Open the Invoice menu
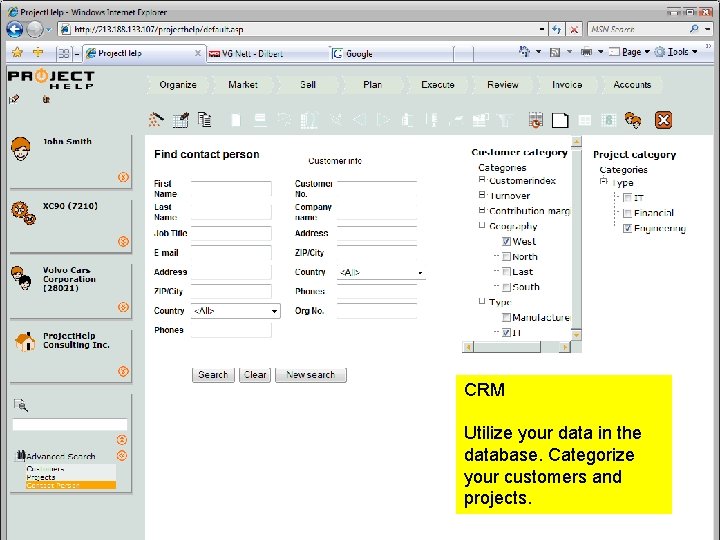The width and height of the screenshot is (720, 540). click(567, 84)
